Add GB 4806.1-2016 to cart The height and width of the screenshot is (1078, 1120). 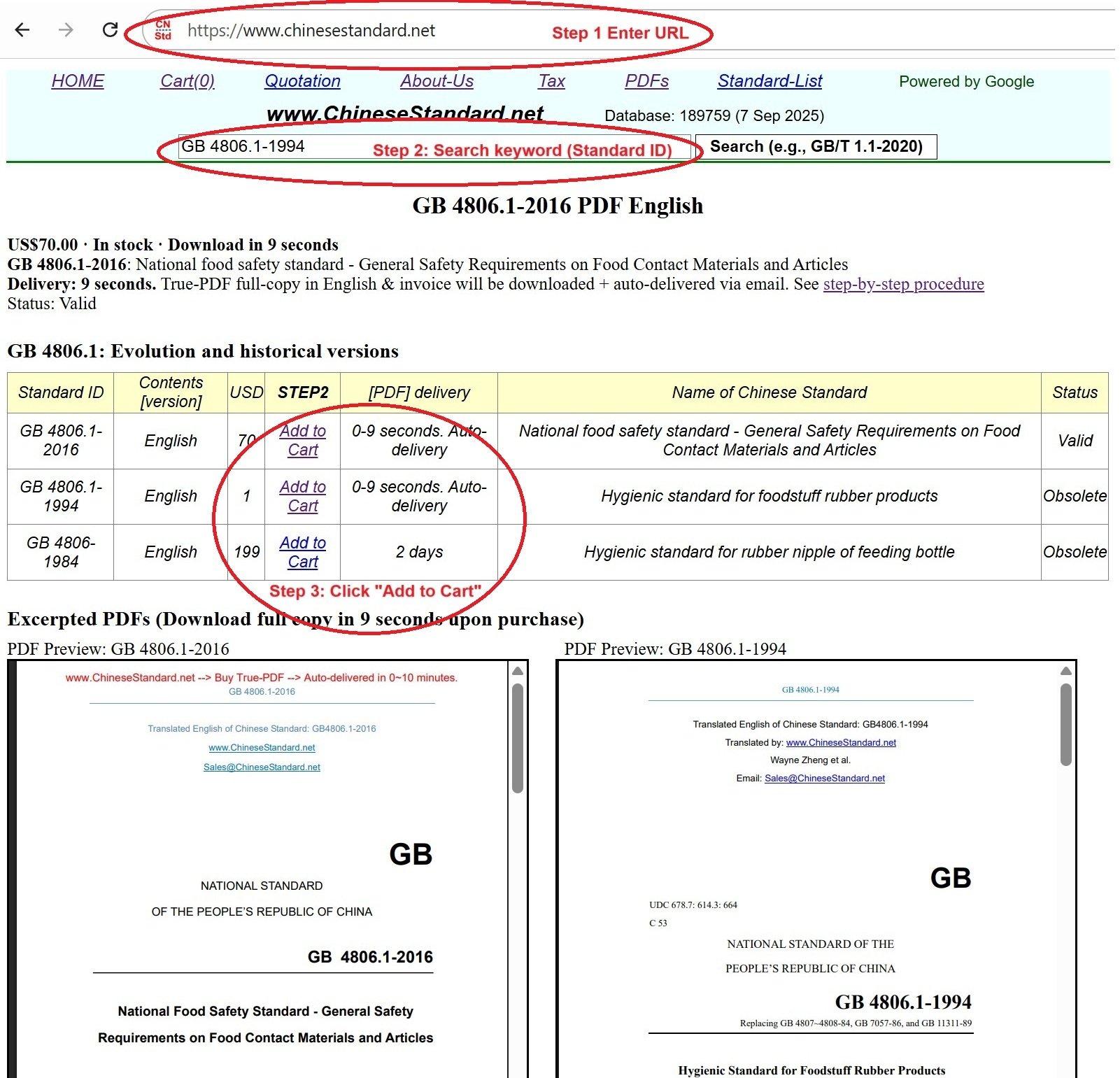(303, 440)
